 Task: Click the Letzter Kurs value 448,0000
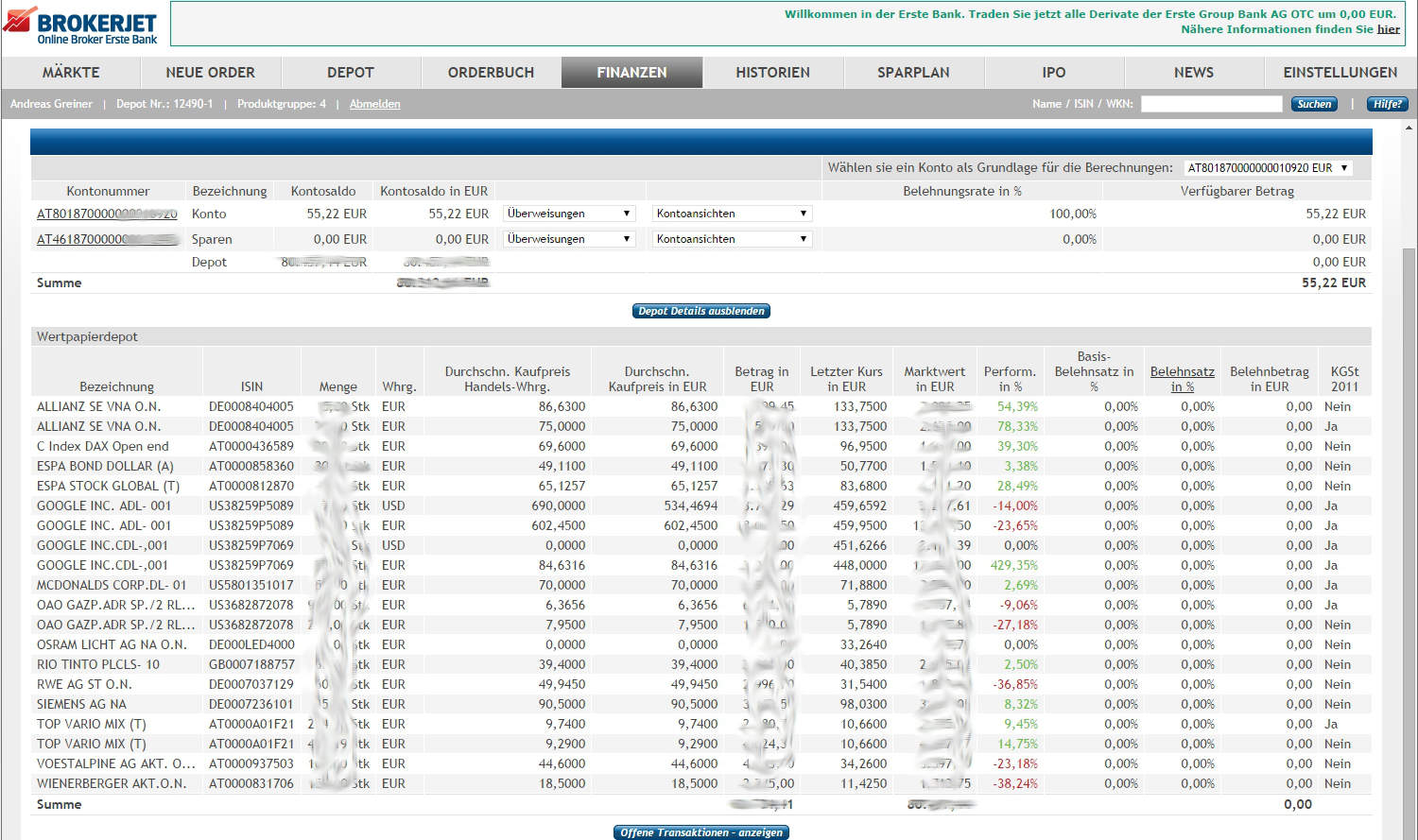860,565
